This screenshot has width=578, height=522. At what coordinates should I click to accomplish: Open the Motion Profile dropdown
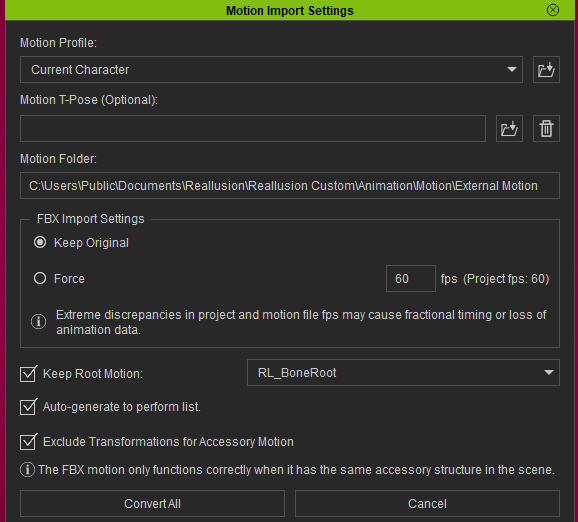271,70
